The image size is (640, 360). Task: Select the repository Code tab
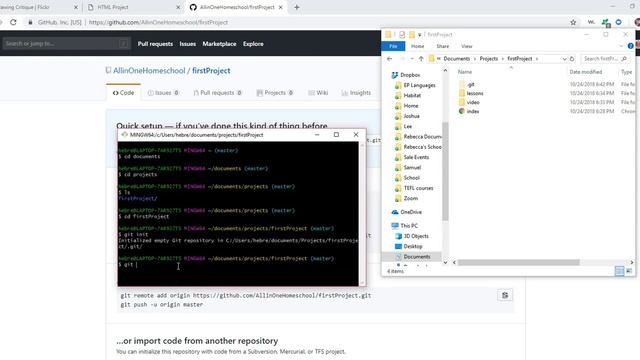pos(123,93)
